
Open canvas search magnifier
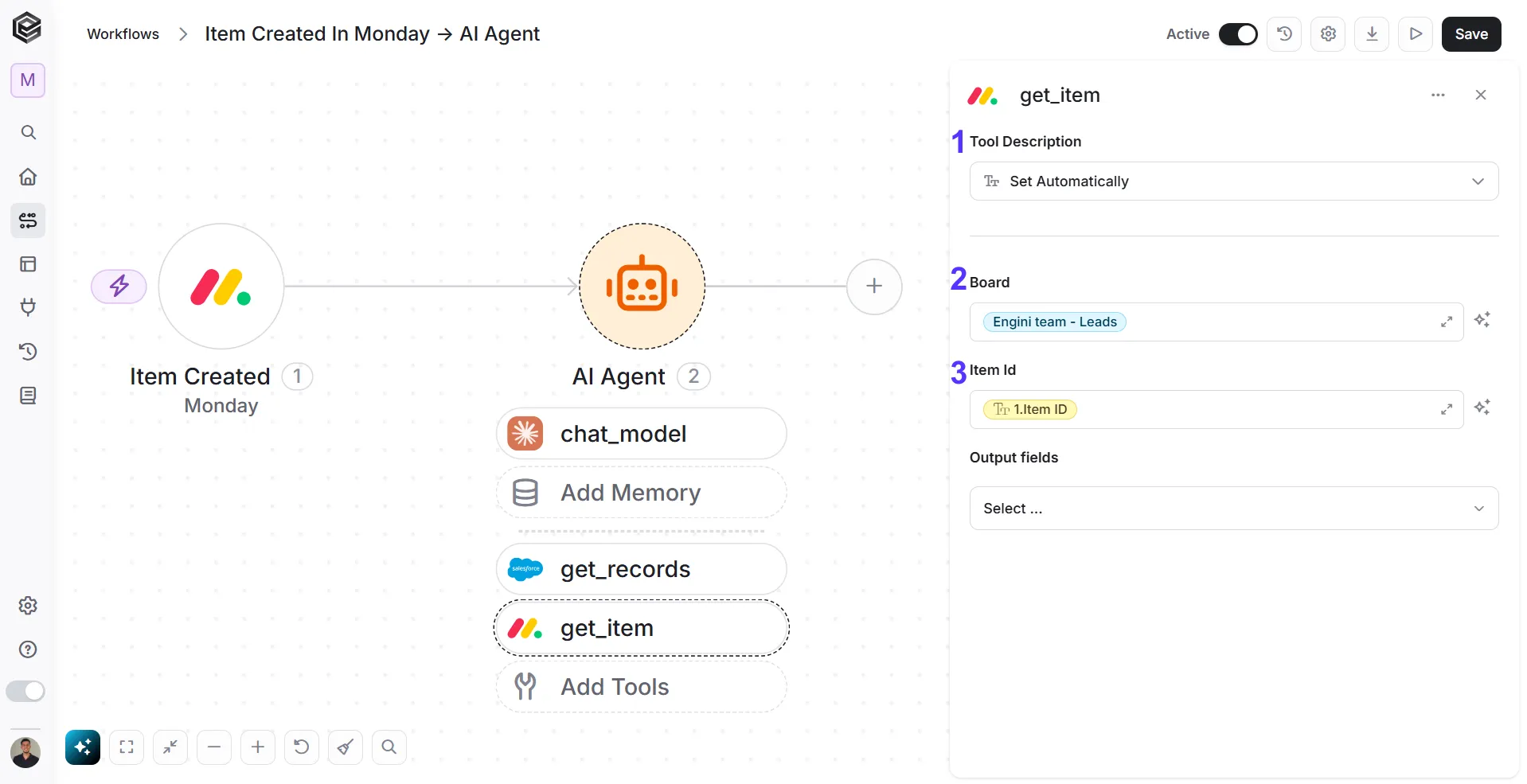click(x=389, y=747)
